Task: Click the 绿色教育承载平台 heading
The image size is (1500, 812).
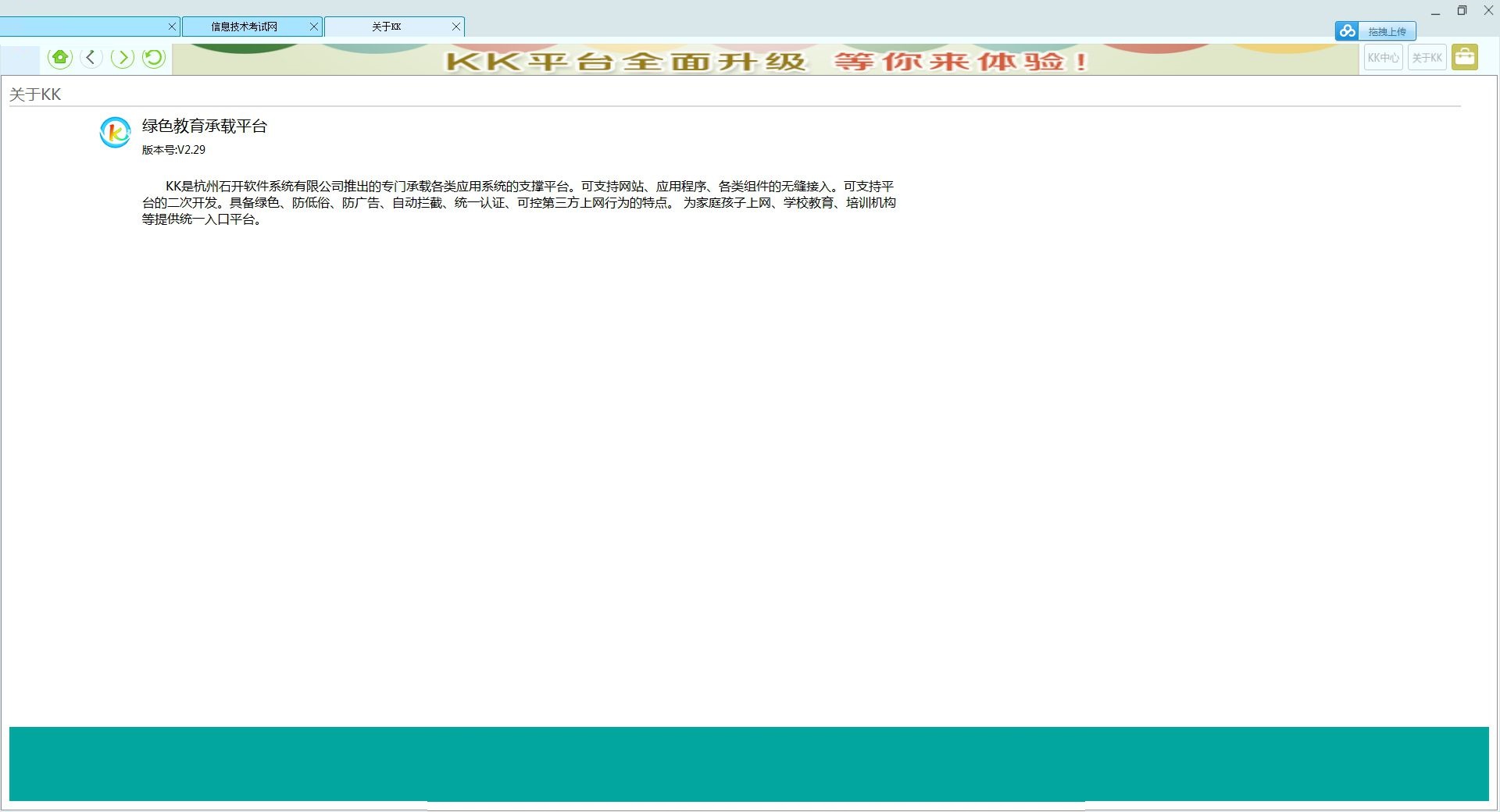Action: tap(205, 126)
